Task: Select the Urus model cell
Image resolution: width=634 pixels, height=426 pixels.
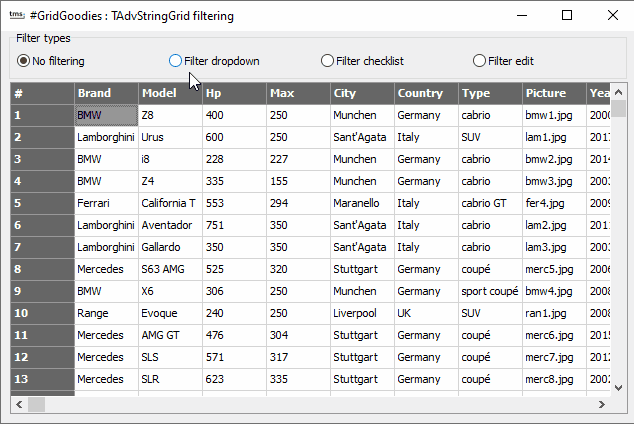Action: point(170,137)
